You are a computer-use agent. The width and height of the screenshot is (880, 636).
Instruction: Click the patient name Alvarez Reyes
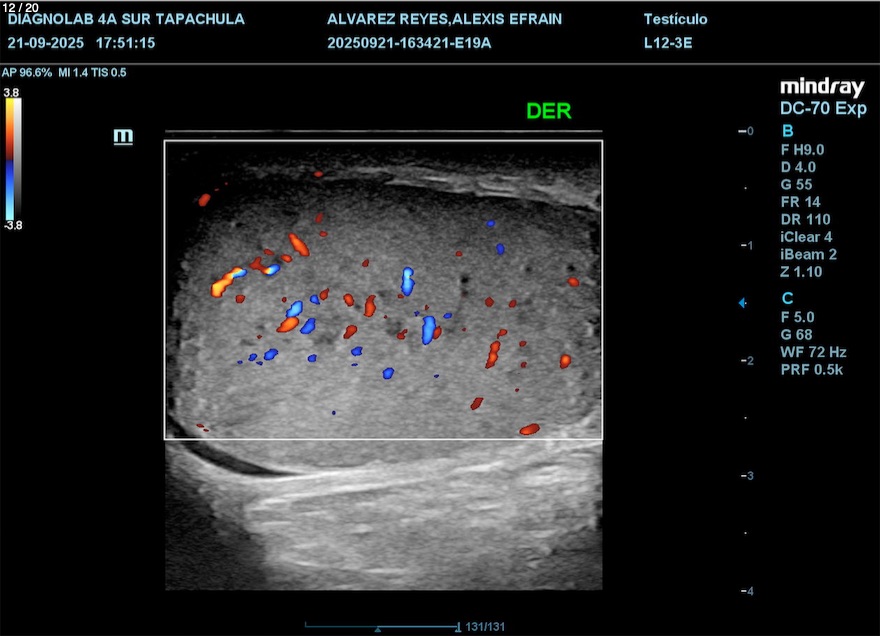coord(444,20)
